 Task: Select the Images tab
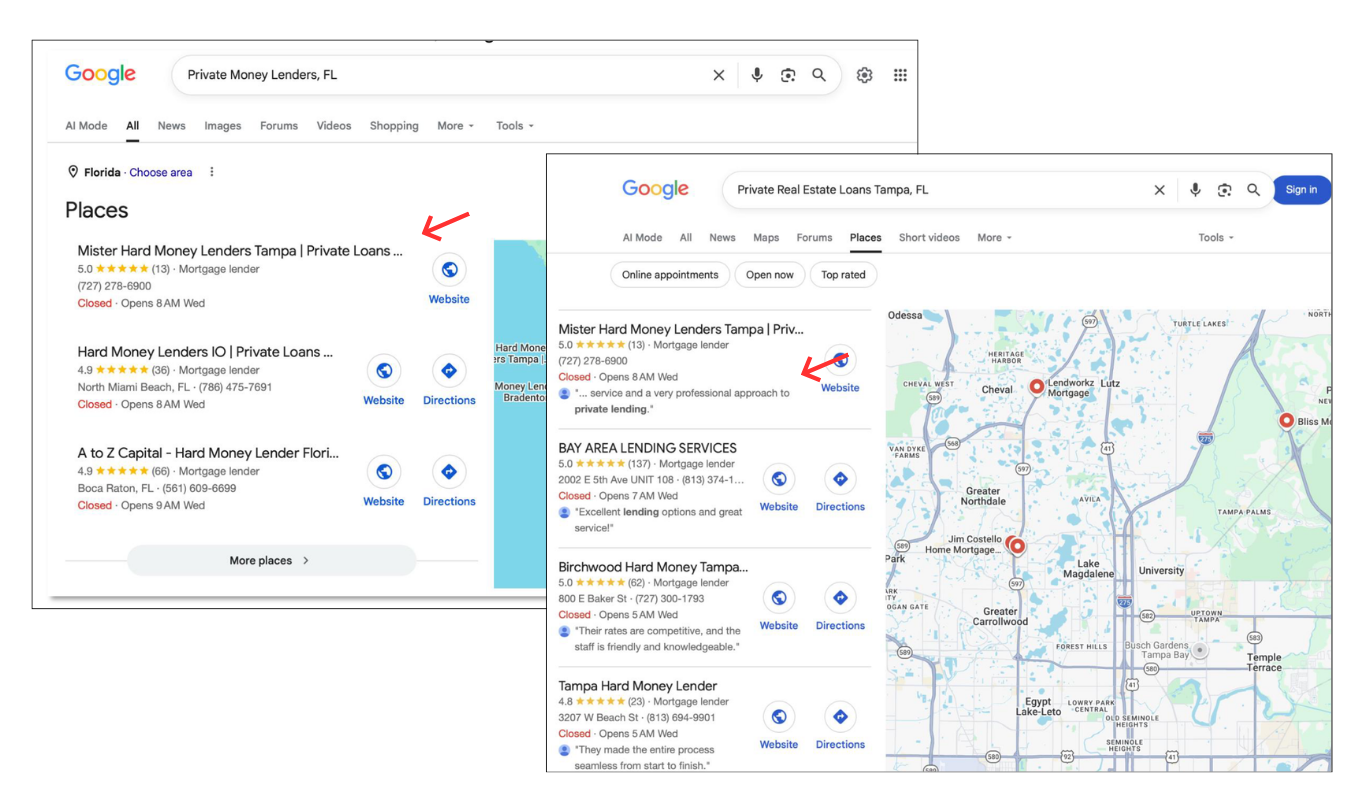223,126
